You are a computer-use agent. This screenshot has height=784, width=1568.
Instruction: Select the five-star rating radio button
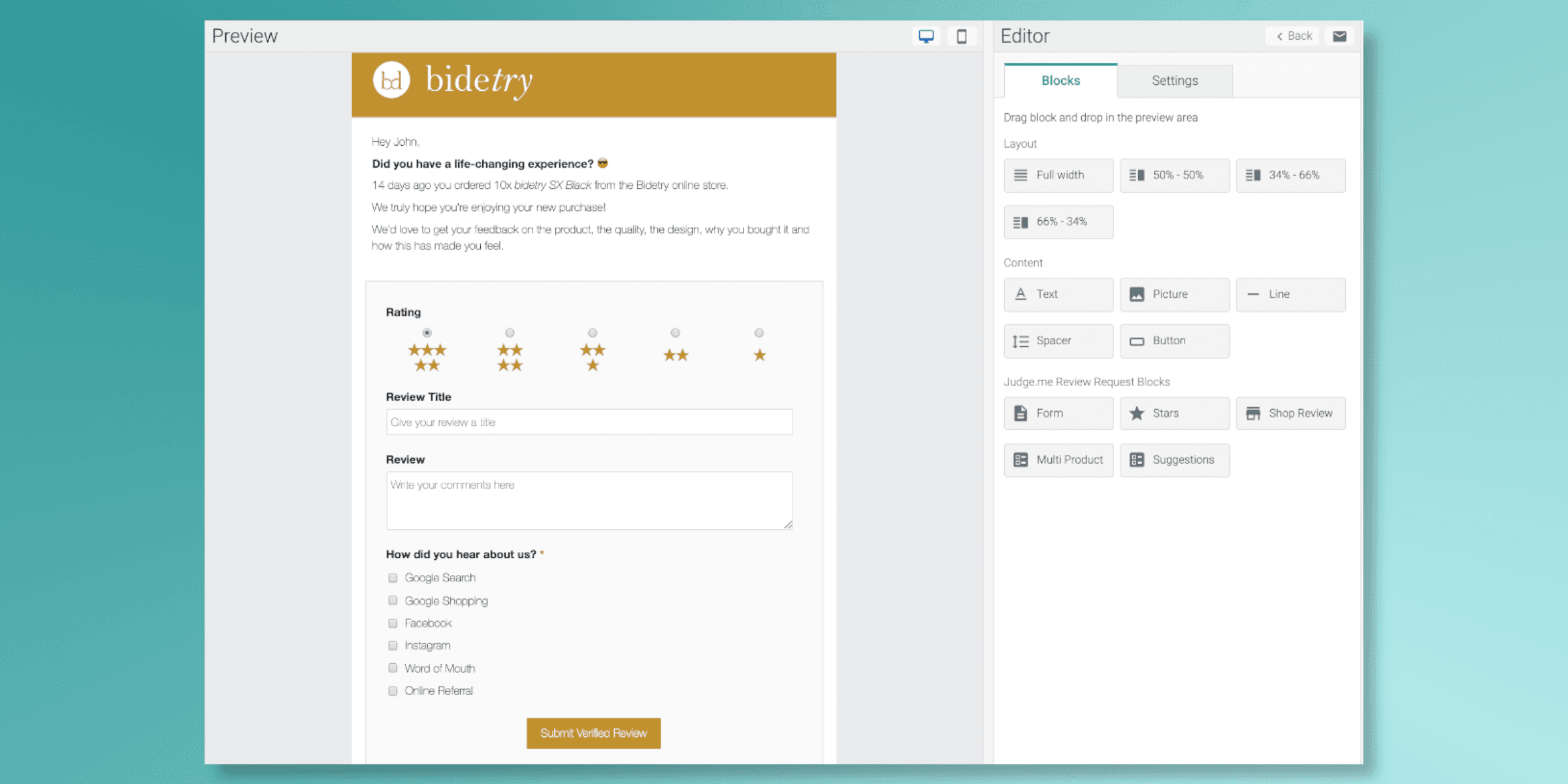click(x=427, y=333)
